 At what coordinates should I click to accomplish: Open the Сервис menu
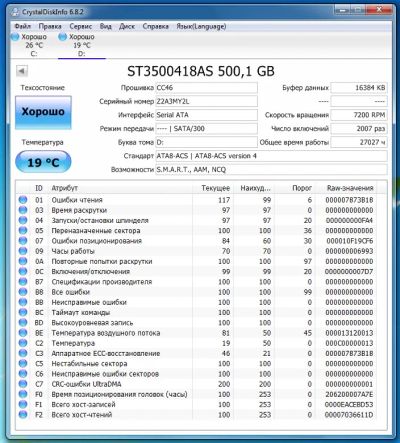pyautogui.click(x=81, y=26)
